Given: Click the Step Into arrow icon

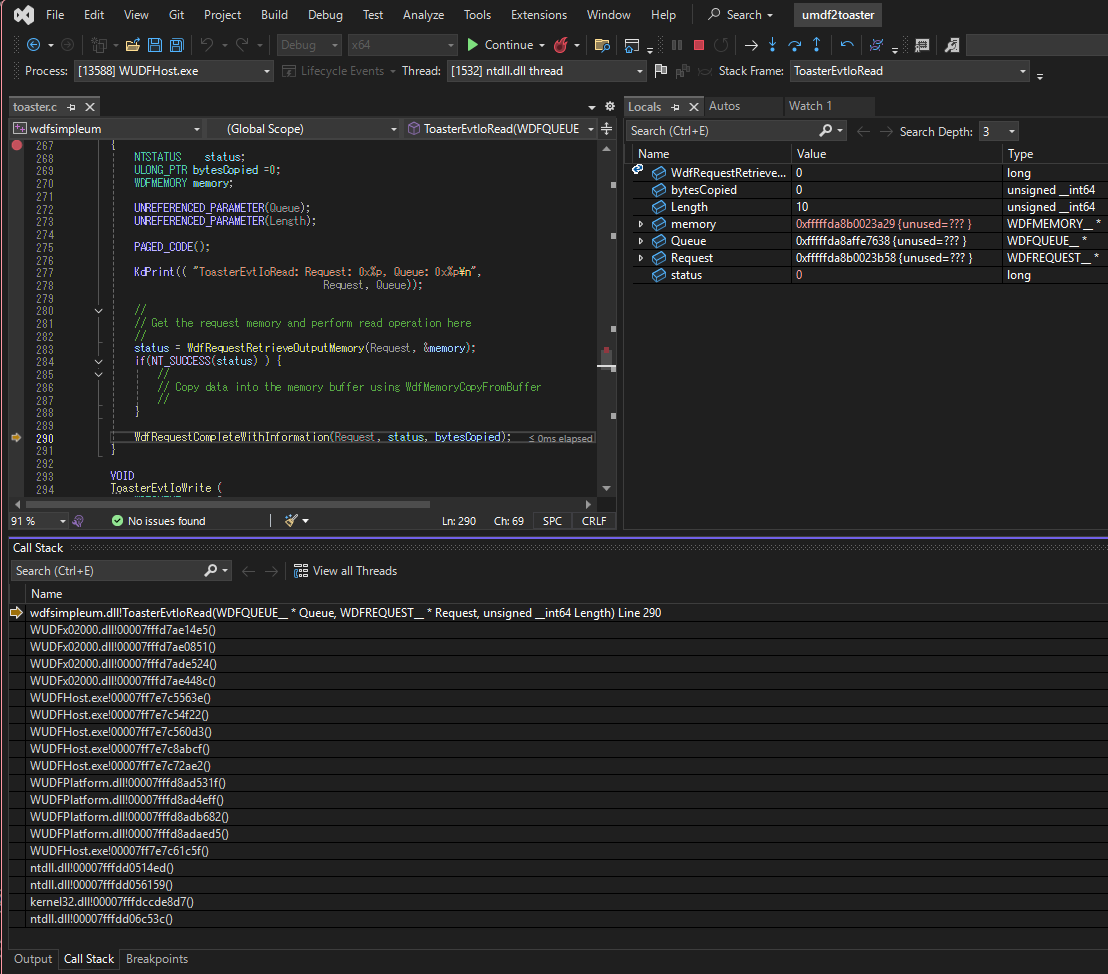Looking at the screenshot, I should [772, 45].
